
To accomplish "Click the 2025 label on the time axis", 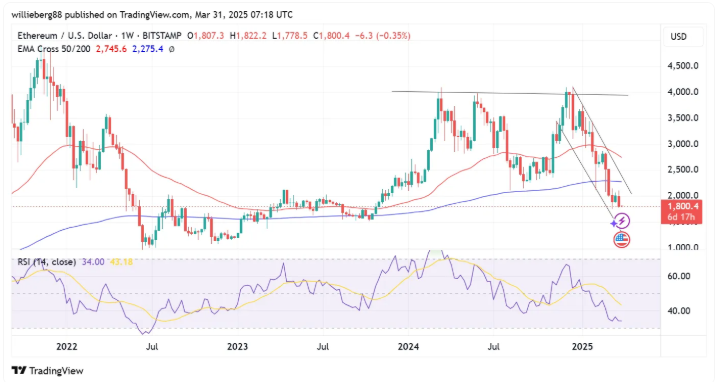I will [582, 346].
